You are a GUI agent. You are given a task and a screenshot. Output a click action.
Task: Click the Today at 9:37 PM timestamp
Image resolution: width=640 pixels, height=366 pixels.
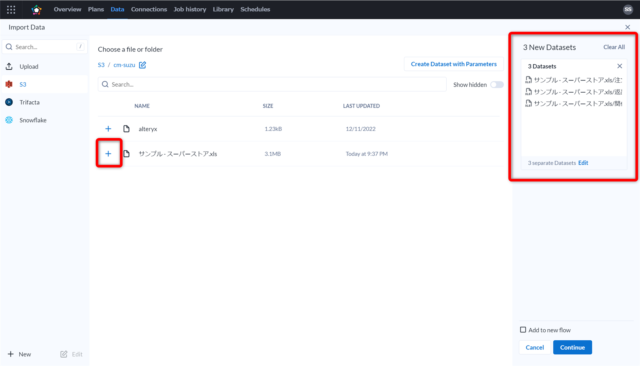pyautogui.click(x=367, y=154)
